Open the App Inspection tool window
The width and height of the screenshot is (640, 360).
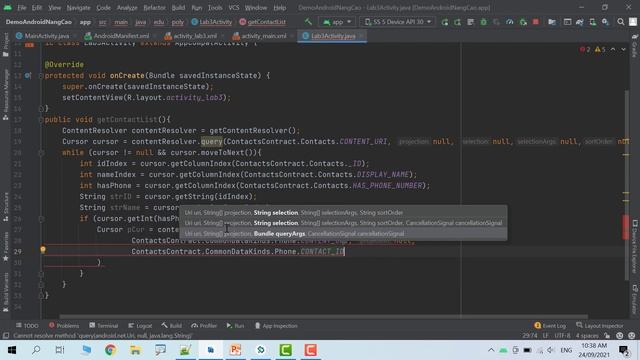276,326
